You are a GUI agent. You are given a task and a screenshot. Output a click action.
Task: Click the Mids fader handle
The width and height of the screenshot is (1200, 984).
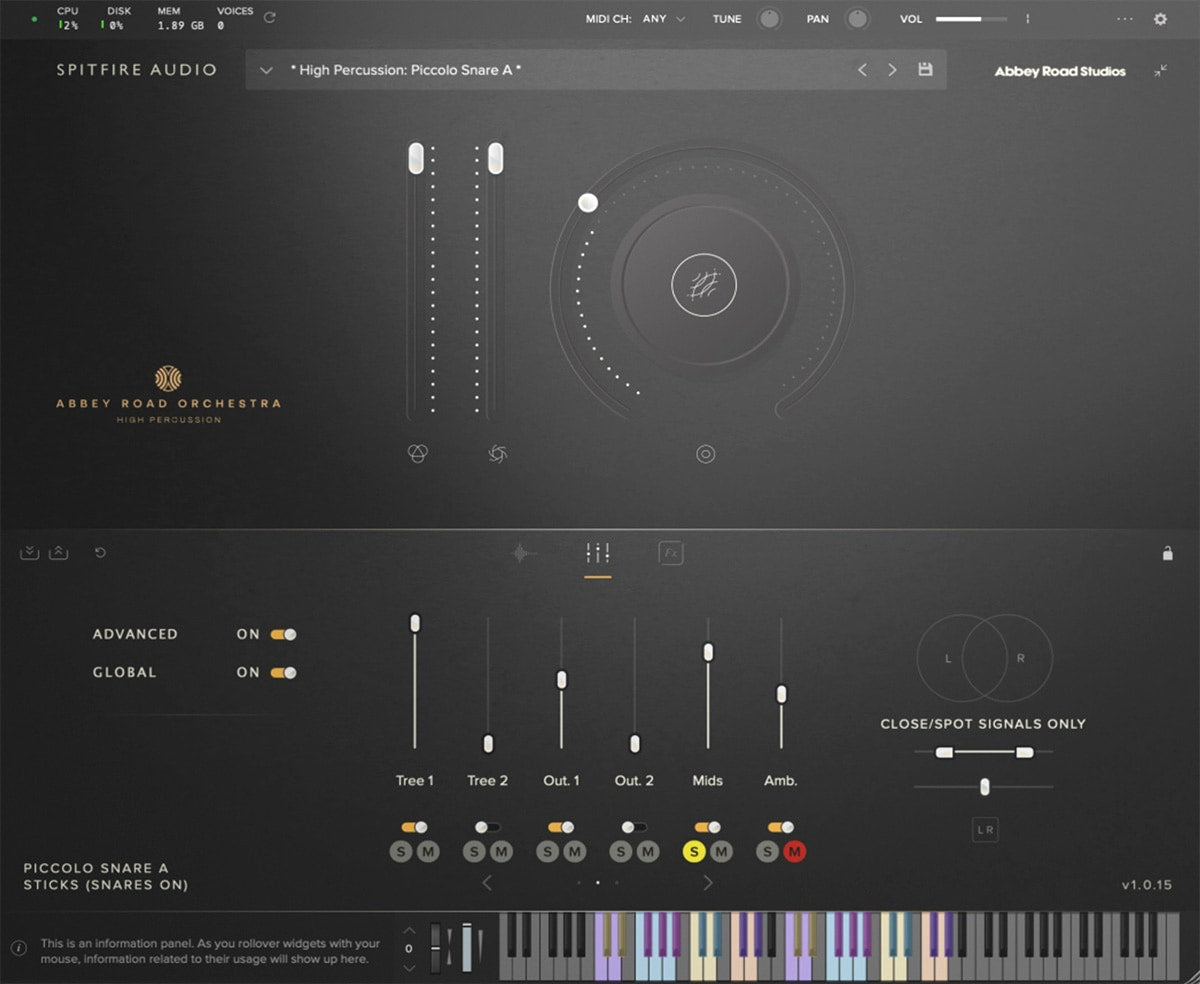708,652
